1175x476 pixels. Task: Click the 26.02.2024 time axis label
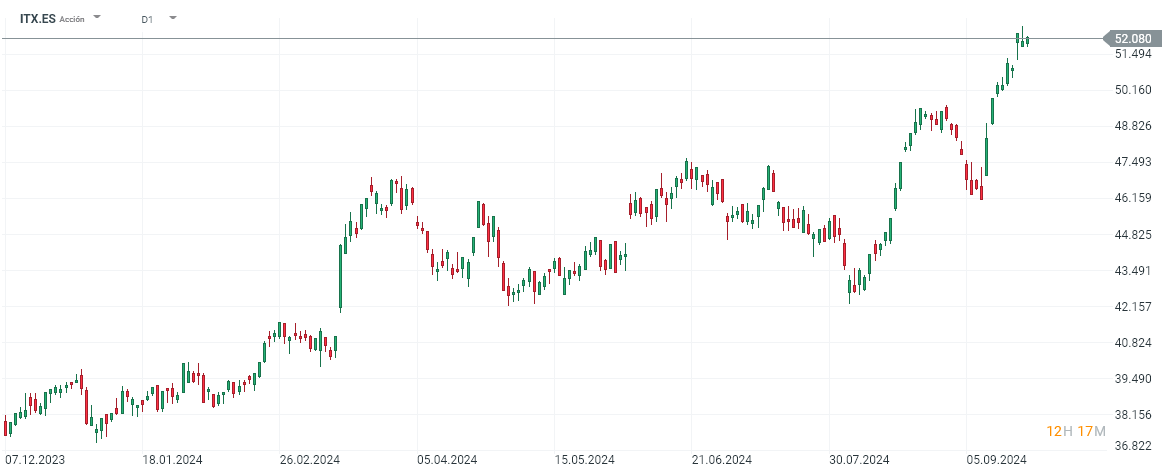tap(310, 460)
